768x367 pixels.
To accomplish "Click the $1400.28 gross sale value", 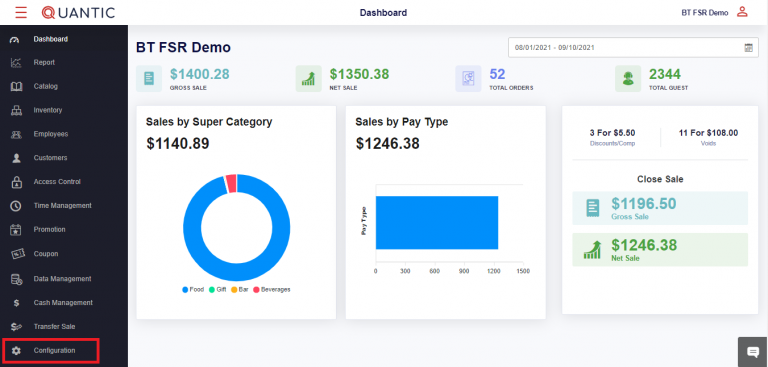I will coord(200,74).
